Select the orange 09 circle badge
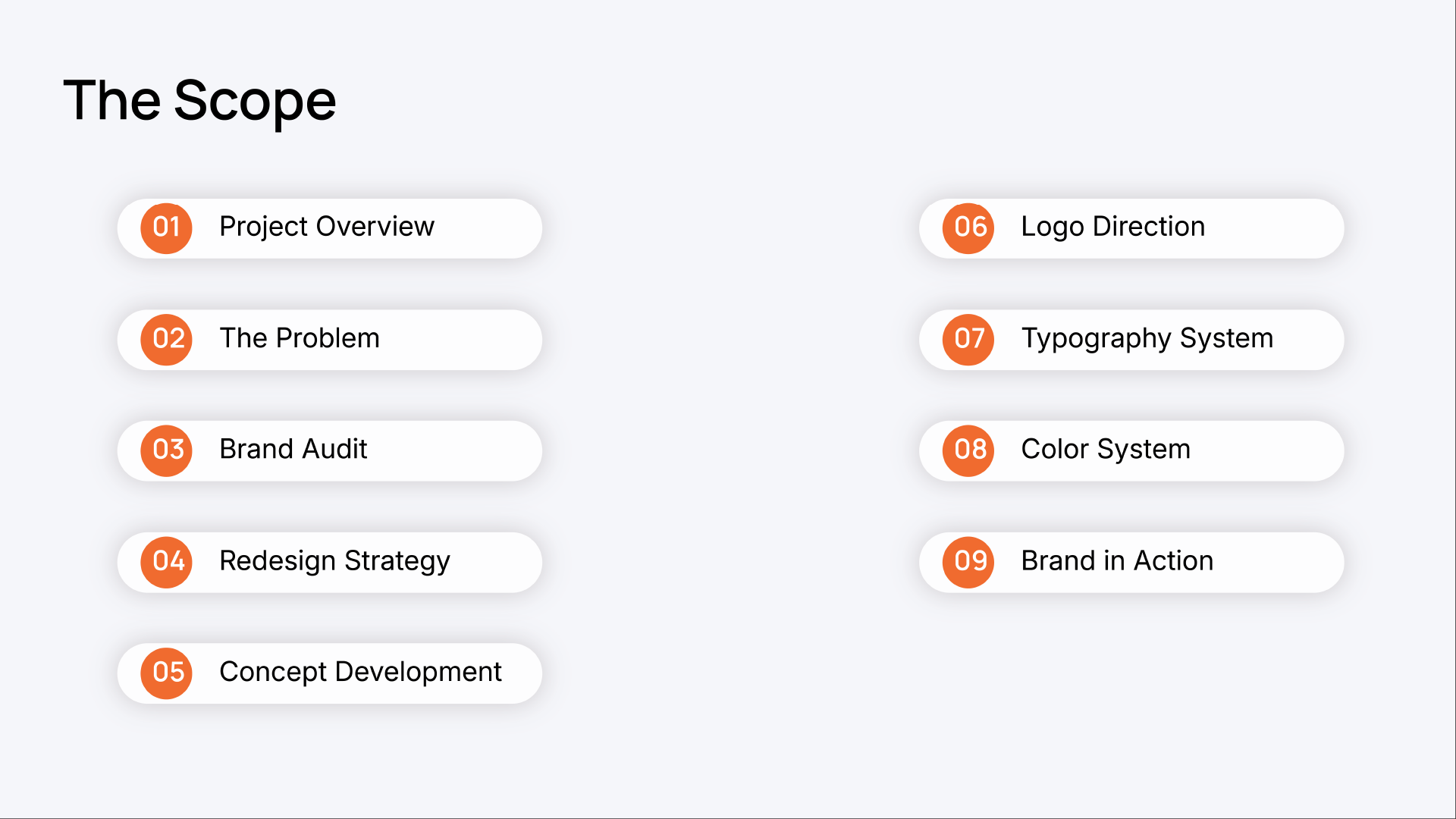 (x=968, y=562)
